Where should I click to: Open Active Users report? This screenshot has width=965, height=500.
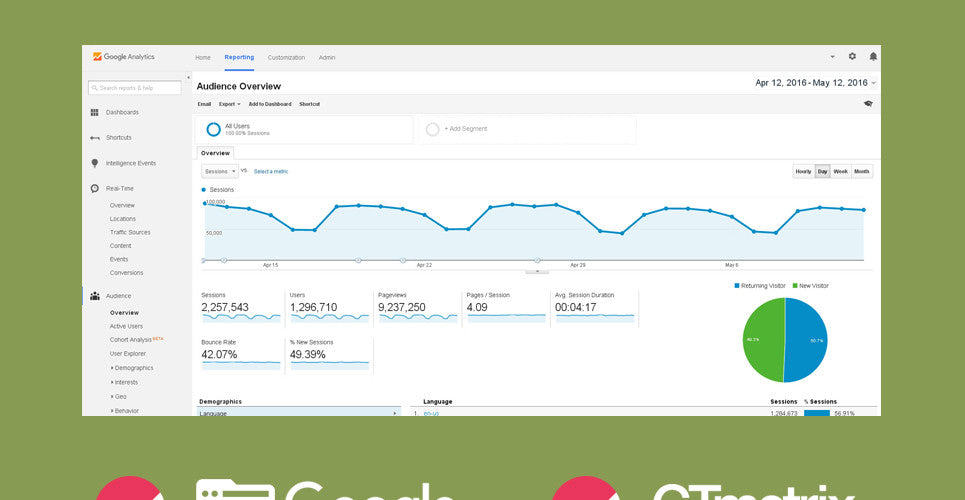pos(126,326)
